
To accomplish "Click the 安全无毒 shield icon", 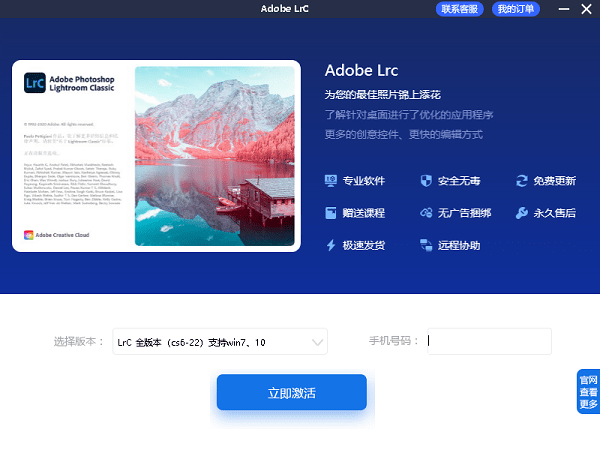I will click(x=426, y=181).
